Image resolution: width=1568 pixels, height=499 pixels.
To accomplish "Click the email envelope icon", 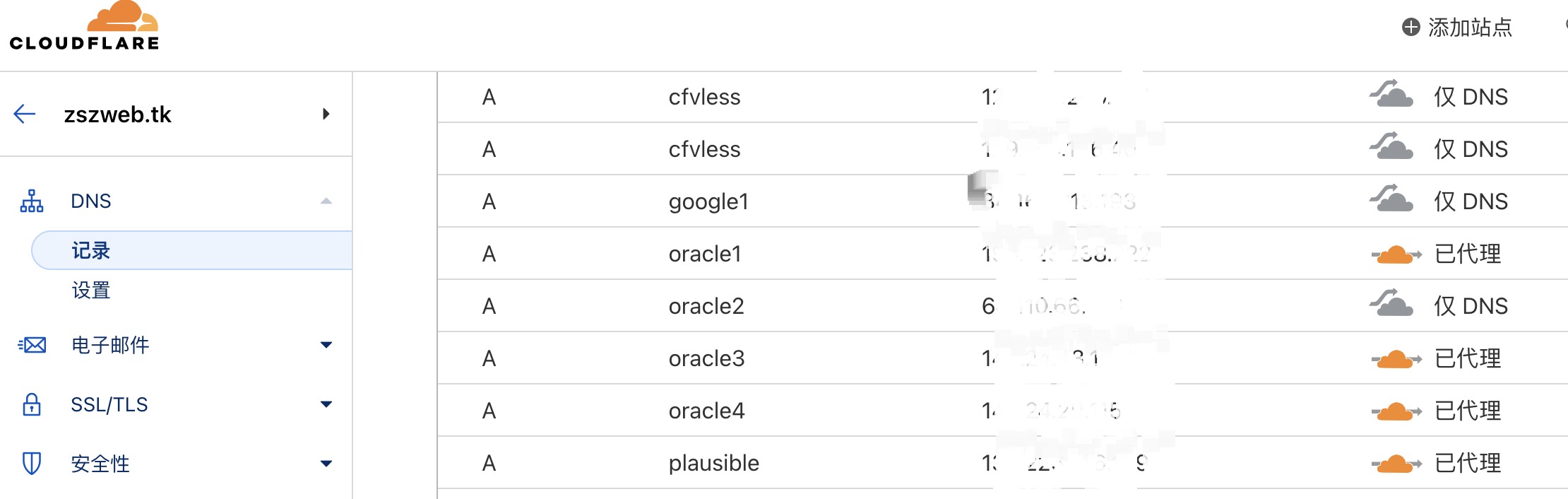I will (x=32, y=345).
